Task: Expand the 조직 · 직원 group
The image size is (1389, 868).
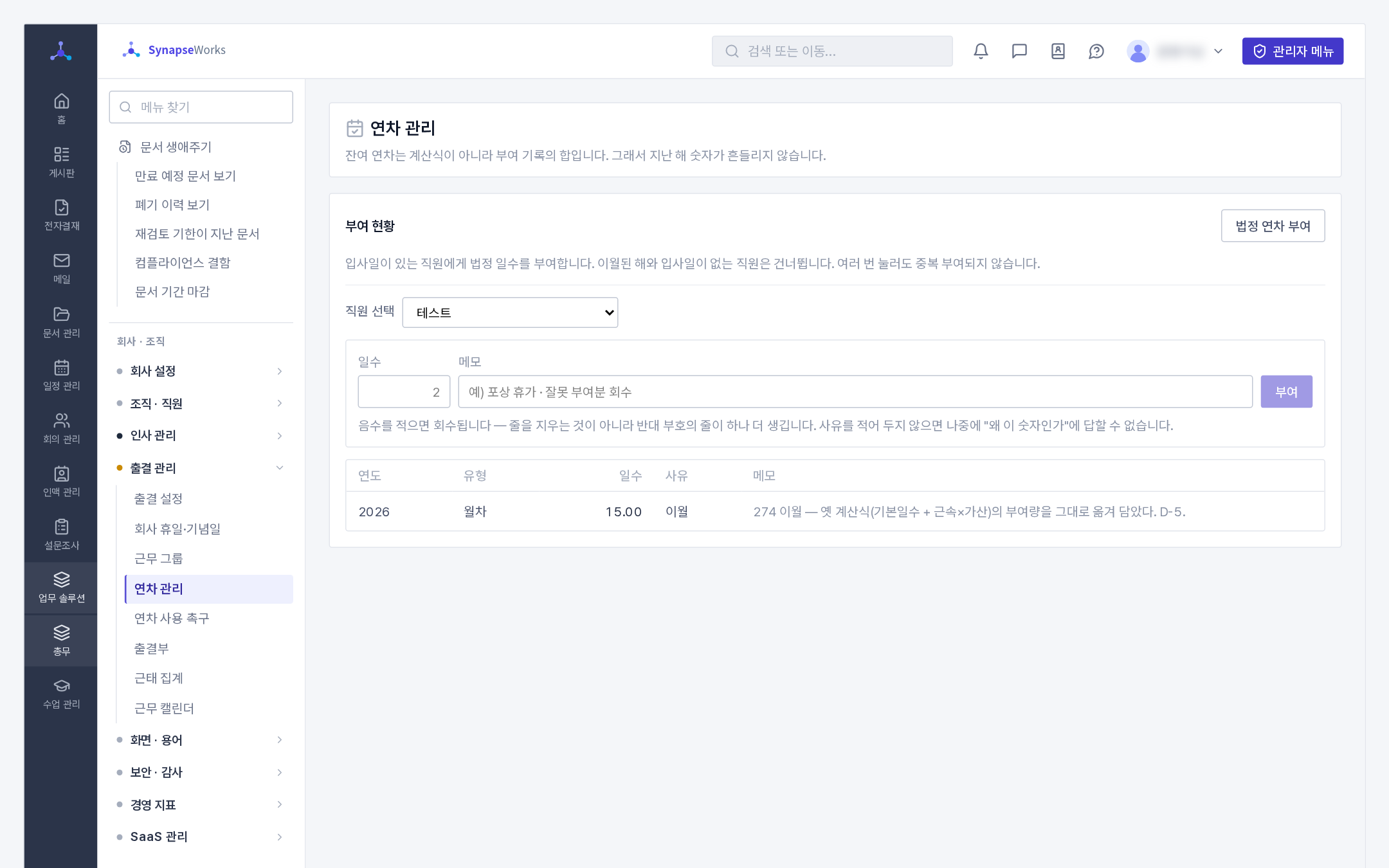Action: click(x=201, y=403)
